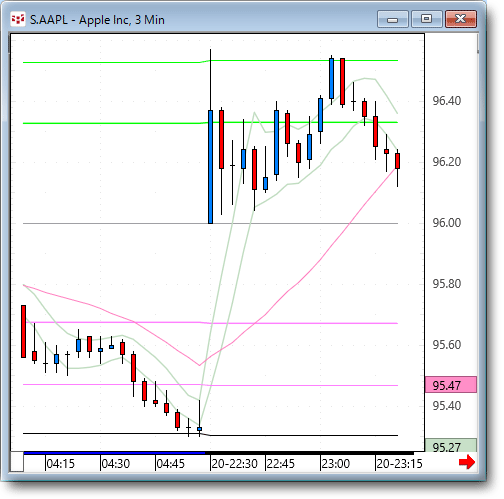Click the S.AAPL - Apple Inc title text
Screen dimensions: 504x499
point(97,20)
